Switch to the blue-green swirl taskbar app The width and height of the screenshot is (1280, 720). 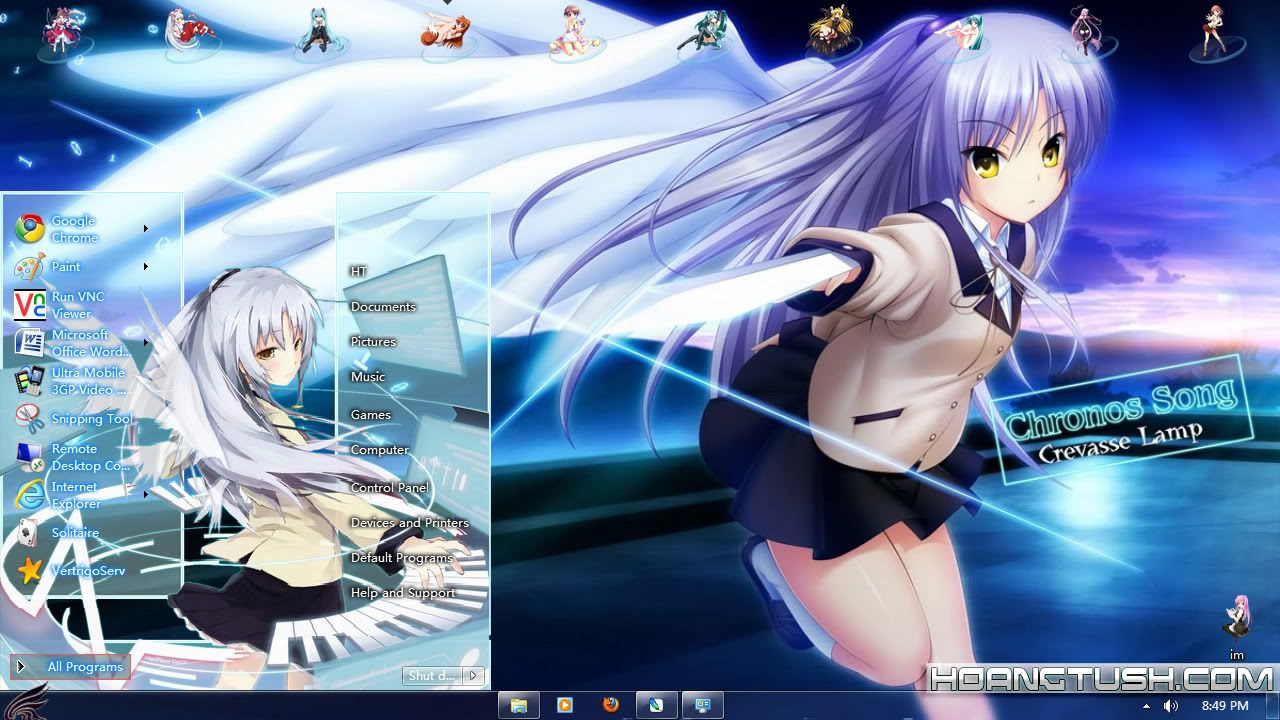coord(657,705)
